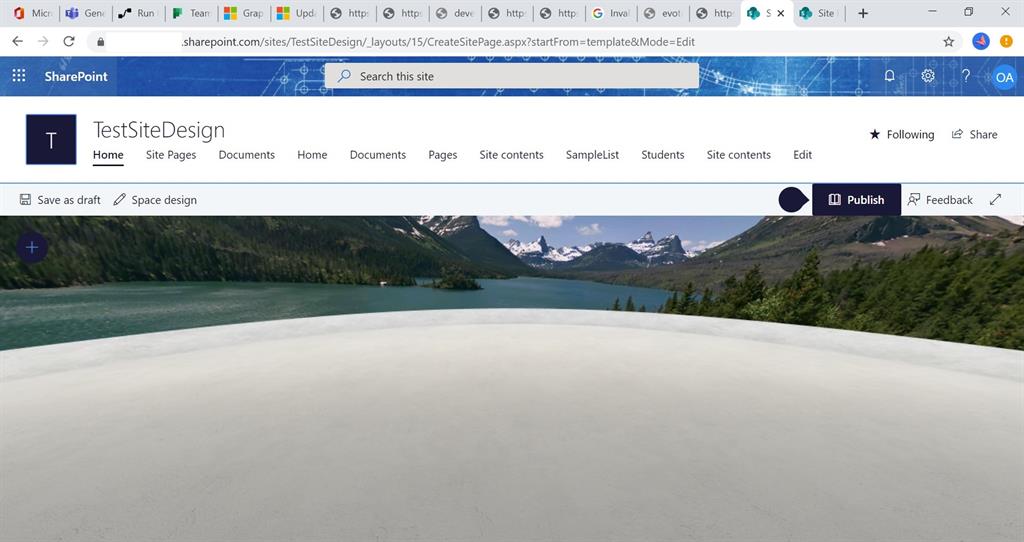1024x542 pixels.
Task: Switch to the Gene Teams browser tab
Action: (86, 13)
